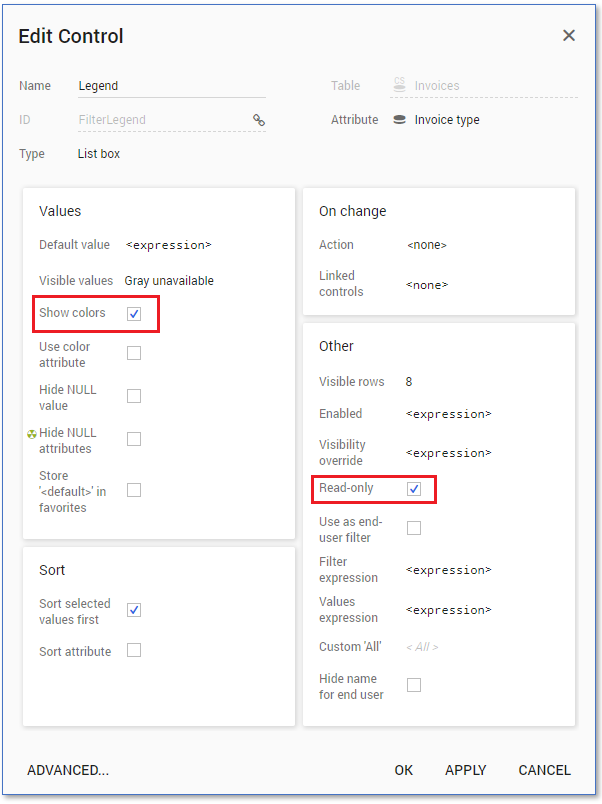
Task: Click the Invoice type attribute database icon
Action: coord(399,120)
